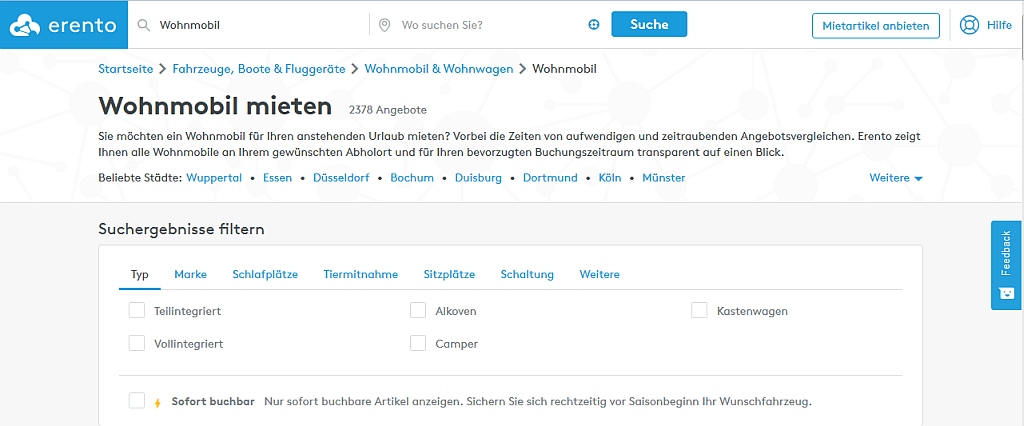1024x426 pixels.
Task: Switch to the Schlafplätze tab
Action: [265, 274]
